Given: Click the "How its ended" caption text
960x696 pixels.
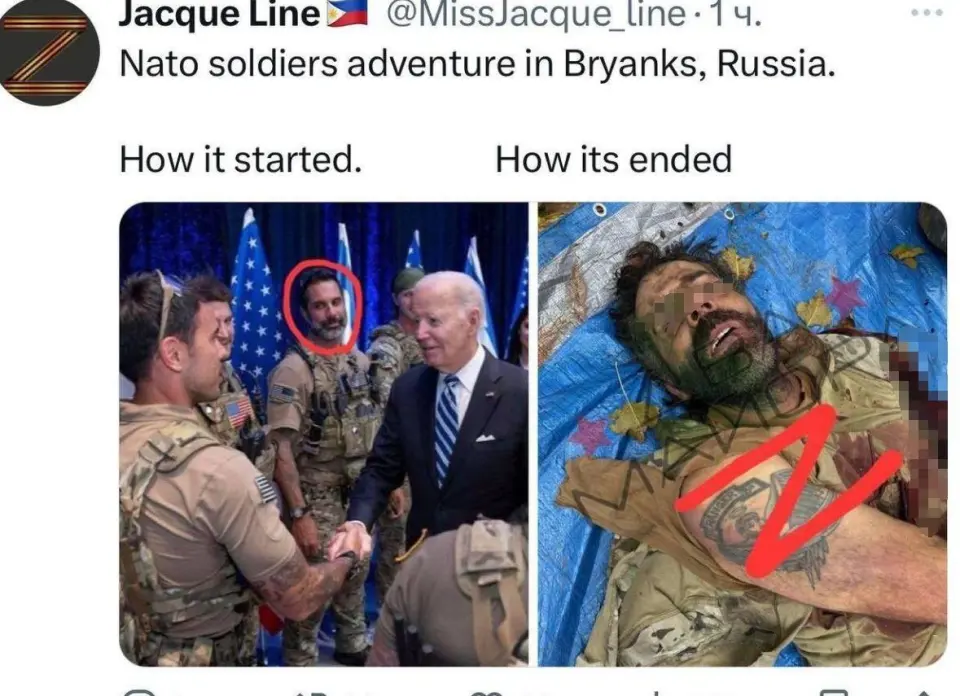Looking at the screenshot, I should coord(613,159).
